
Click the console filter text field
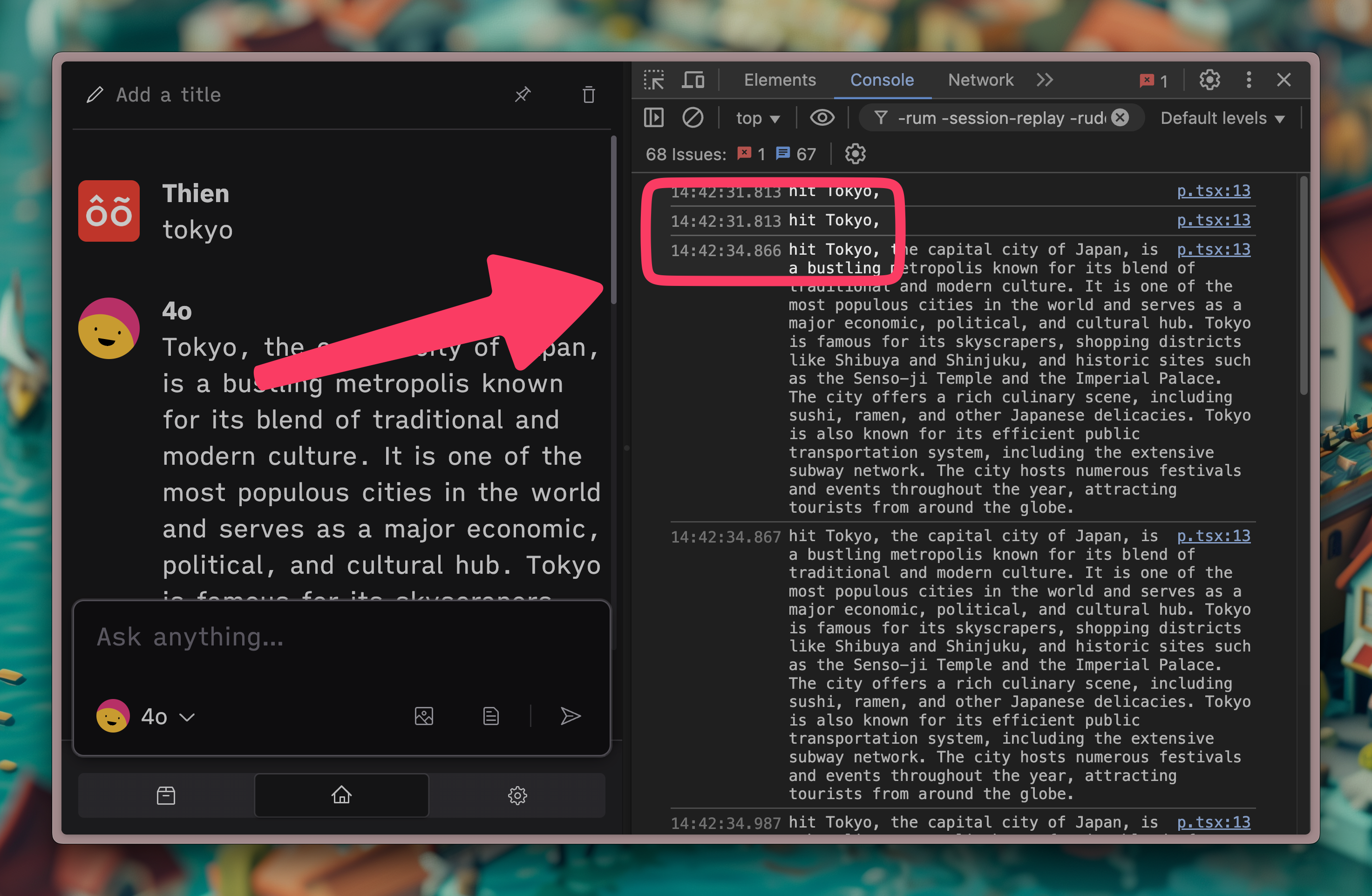click(1001, 118)
